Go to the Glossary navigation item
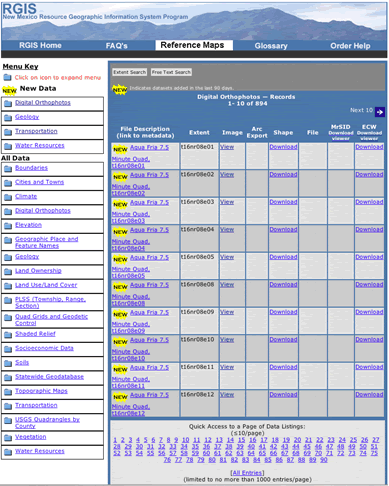The width and height of the screenshot is (389, 486). click(x=271, y=46)
